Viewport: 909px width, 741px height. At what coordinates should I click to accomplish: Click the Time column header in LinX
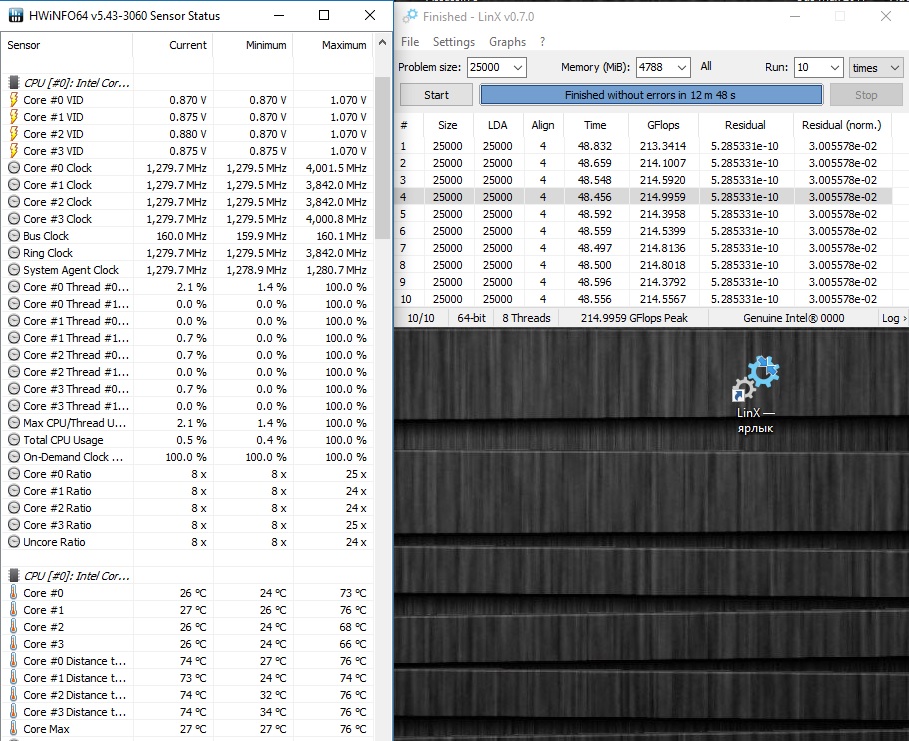click(595, 125)
